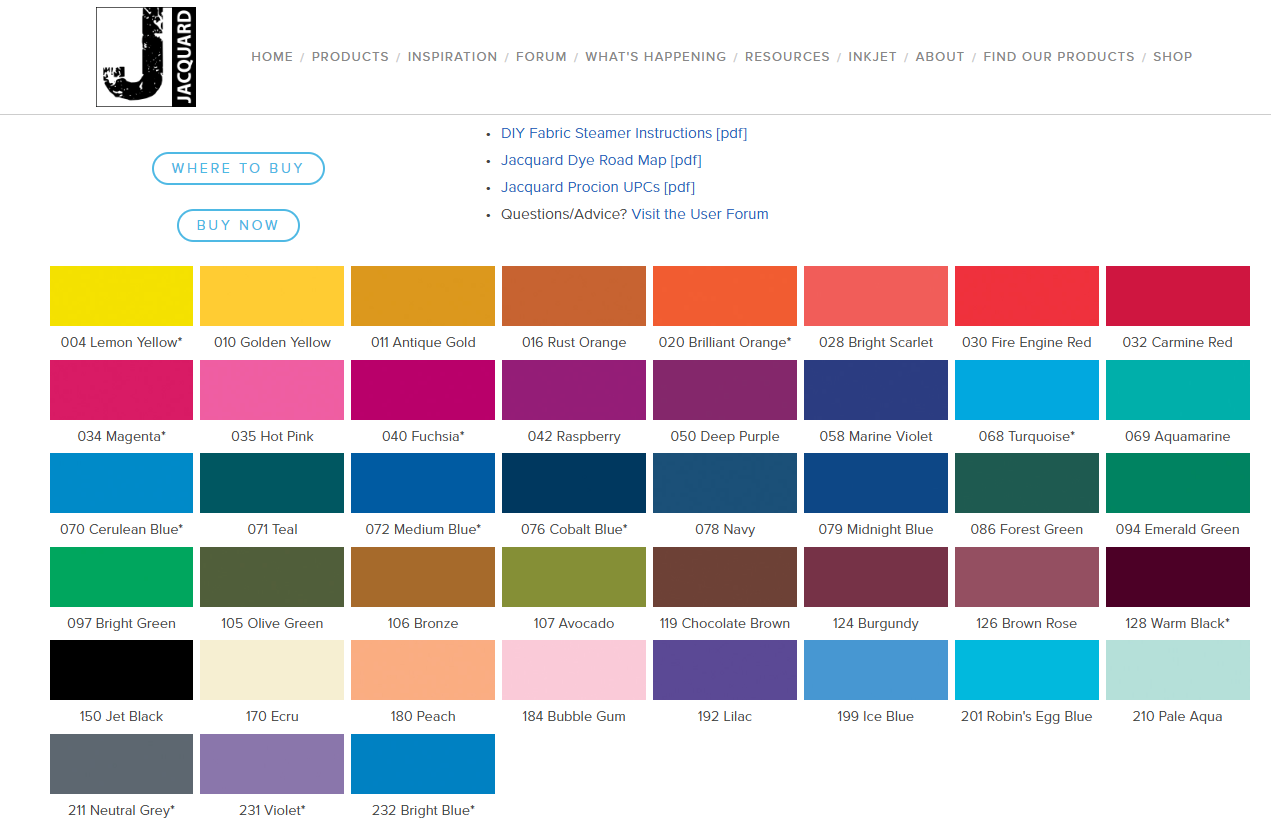Open DIY Fabric Steamer Instructions pdf
The width and height of the screenshot is (1271, 830).
coord(624,133)
